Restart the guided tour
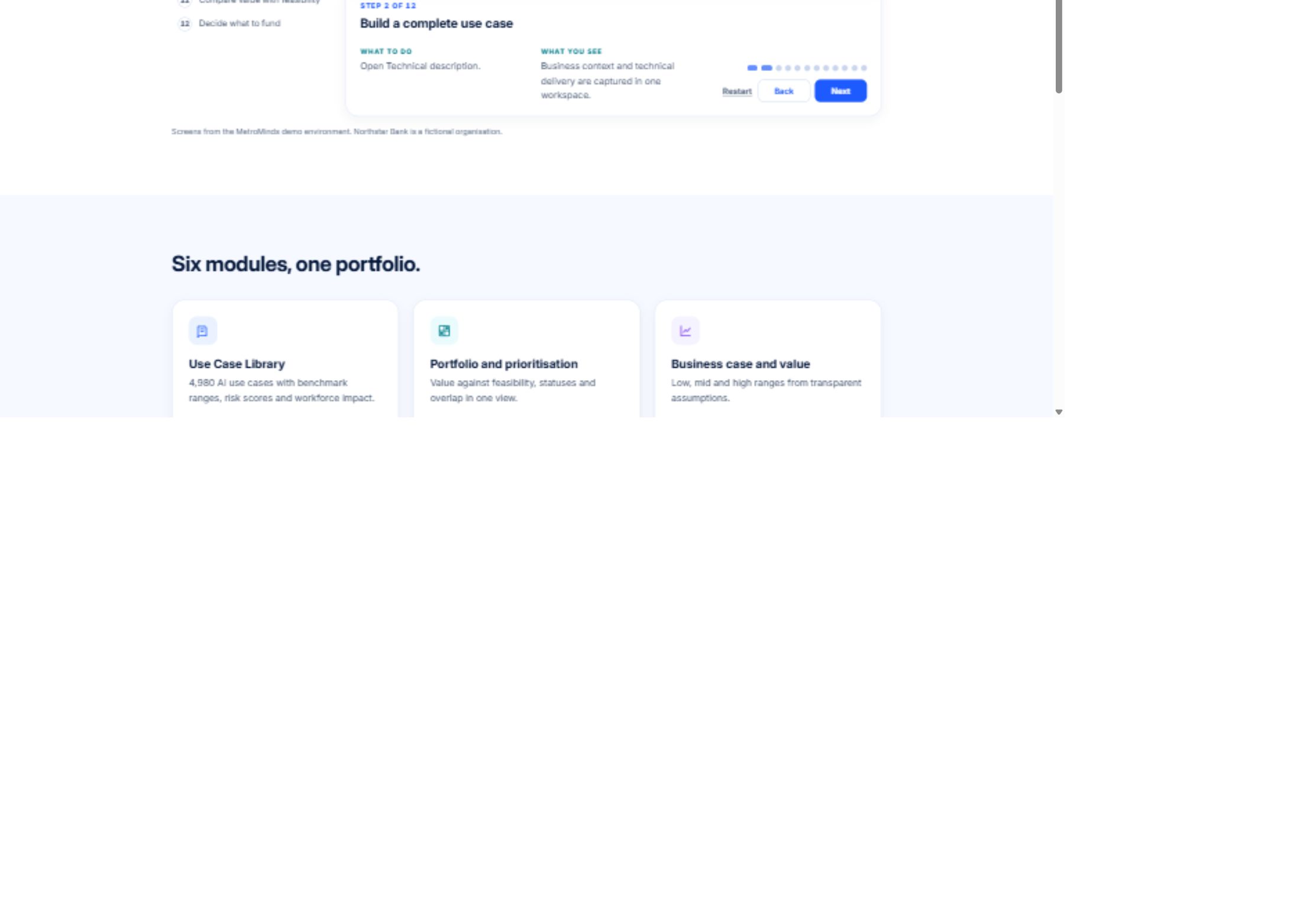The height and width of the screenshot is (924, 1316). (737, 91)
